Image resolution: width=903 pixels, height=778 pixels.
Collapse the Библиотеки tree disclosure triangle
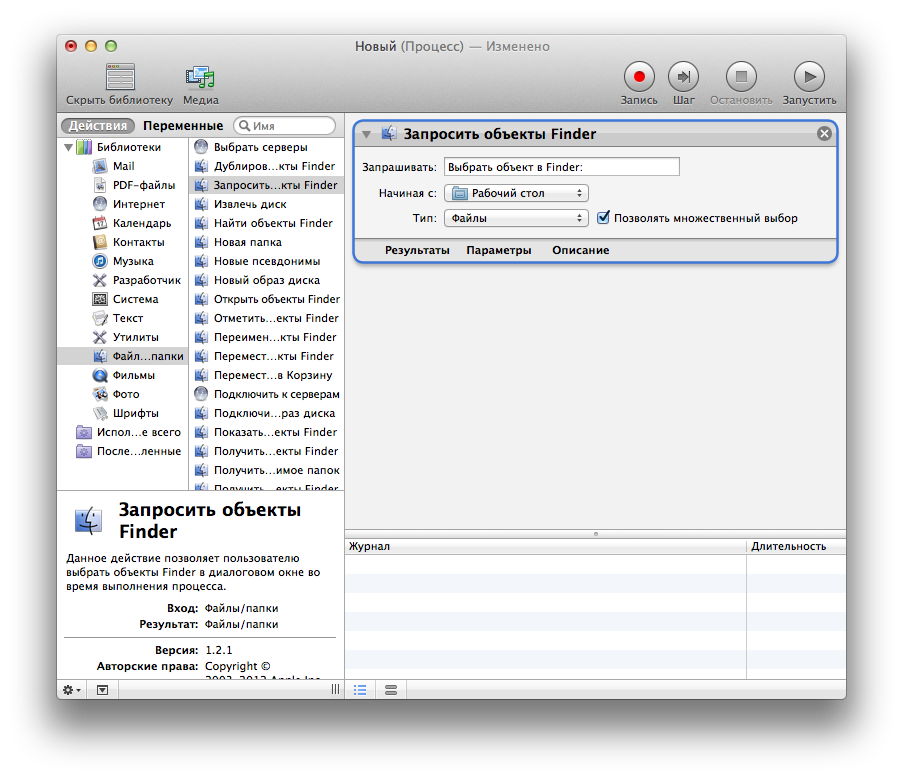point(69,148)
